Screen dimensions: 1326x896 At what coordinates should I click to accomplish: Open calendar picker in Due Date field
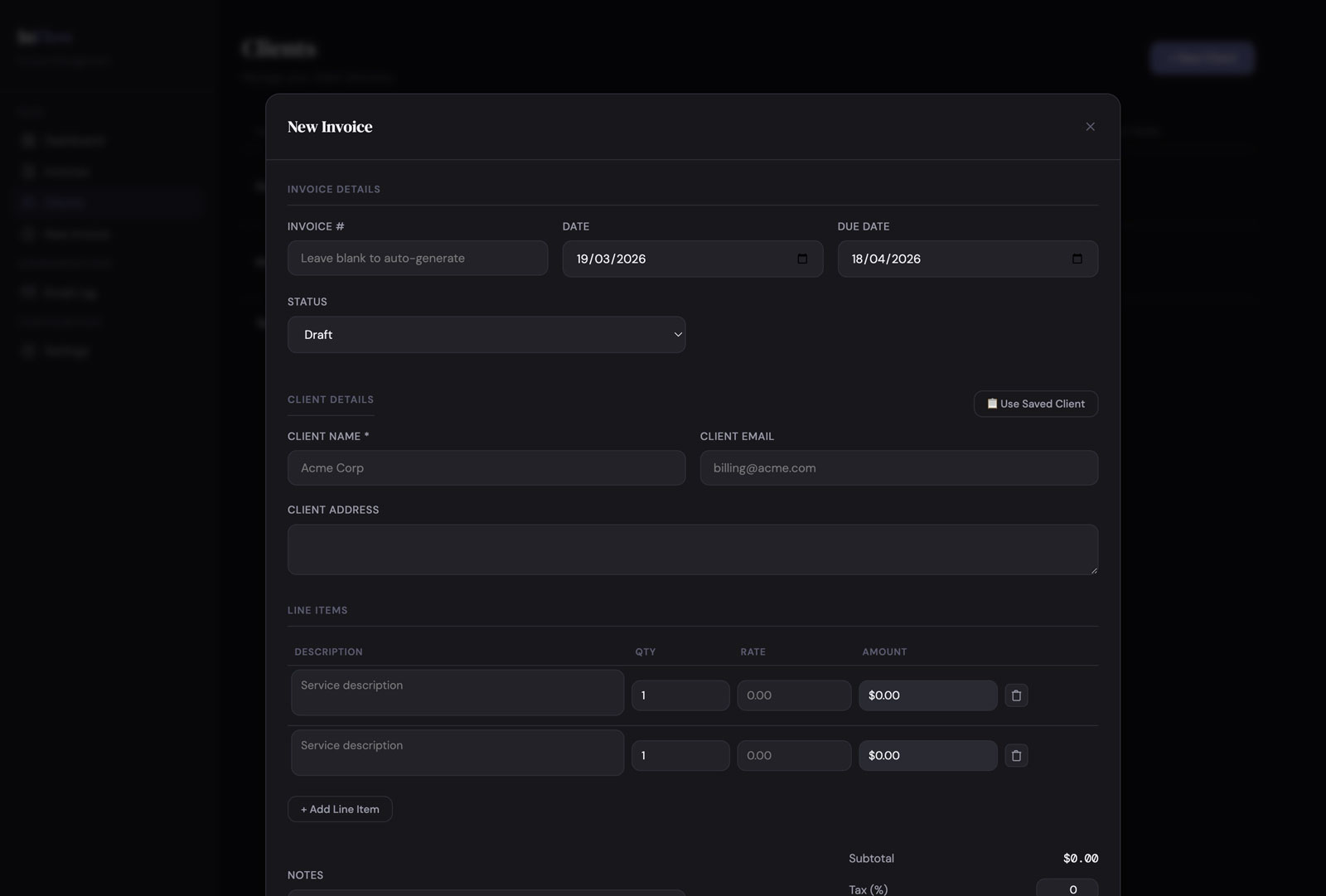pos(1077,259)
